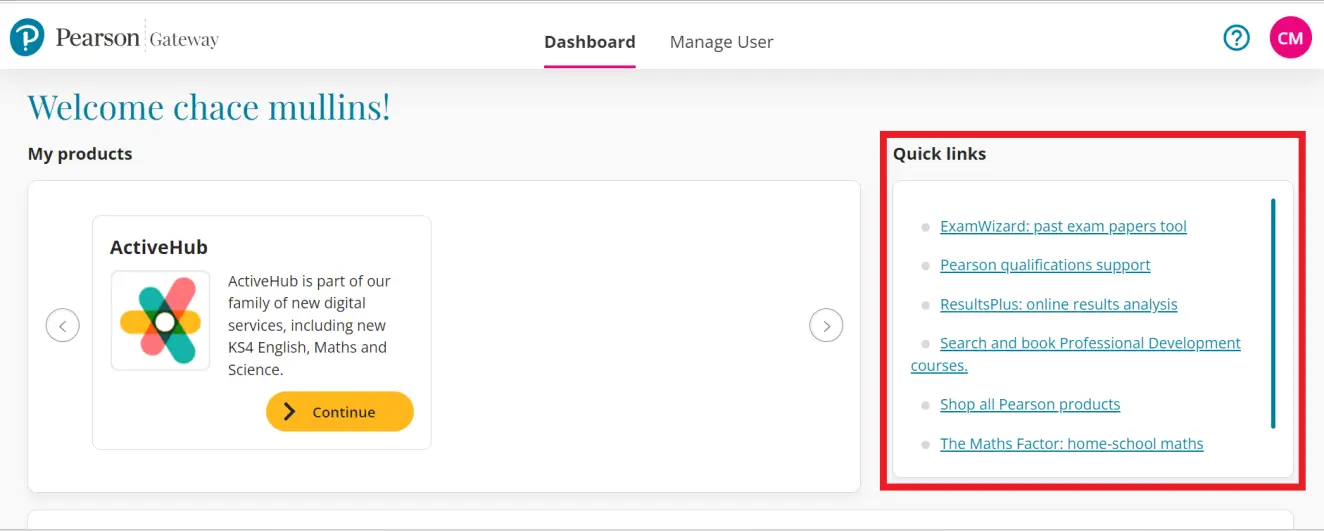Viewport: 1324px width, 531px height.
Task: Switch to the Dashboard tab
Action: pyautogui.click(x=589, y=42)
